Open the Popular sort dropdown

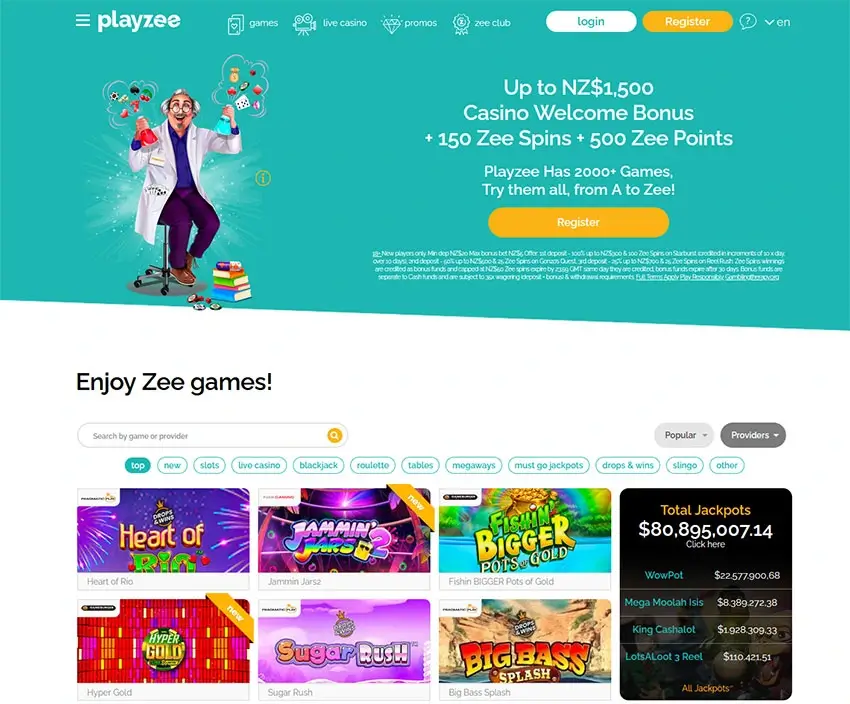tap(684, 435)
